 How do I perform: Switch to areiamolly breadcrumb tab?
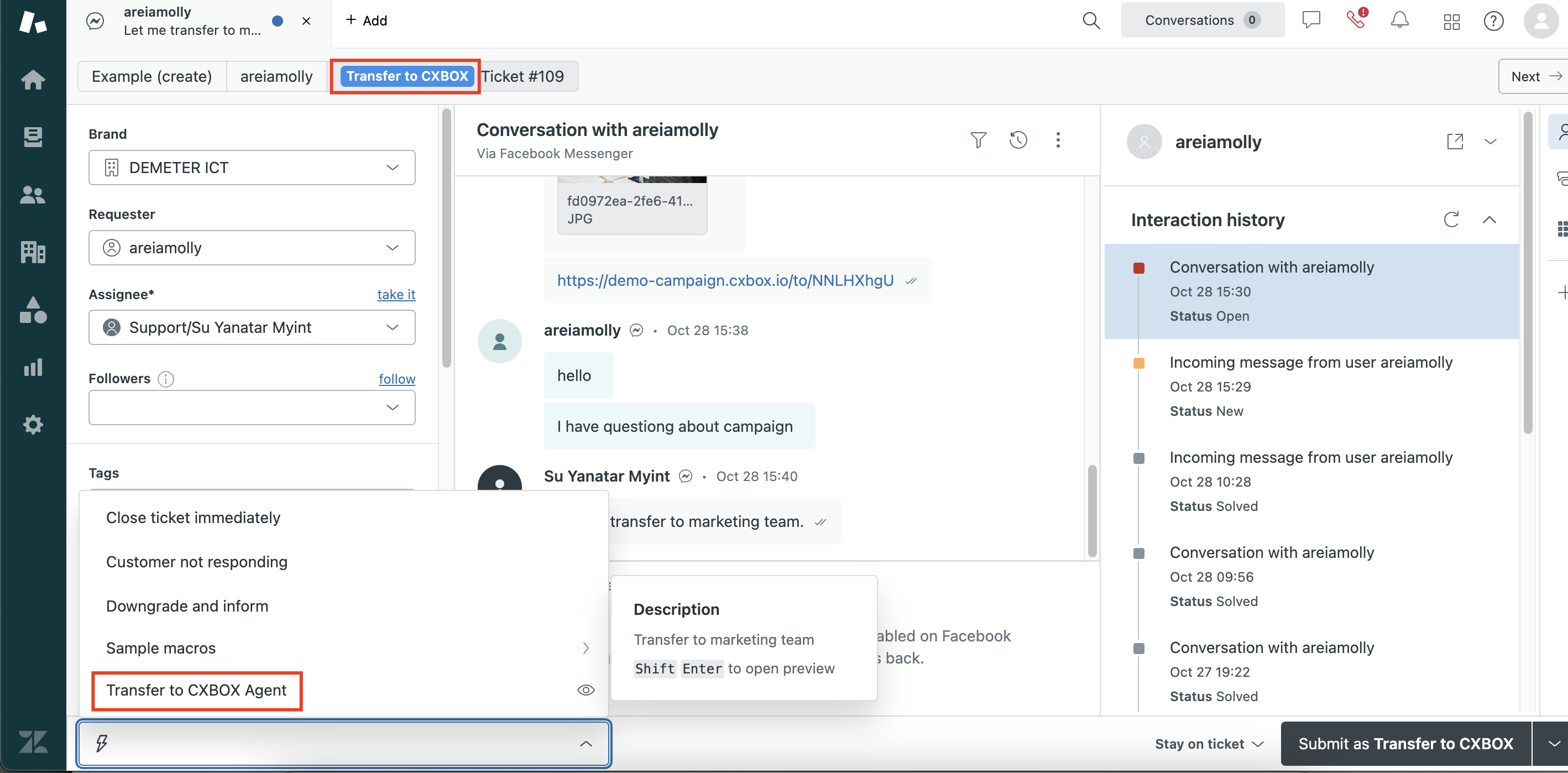pyautogui.click(x=276, y=76)
